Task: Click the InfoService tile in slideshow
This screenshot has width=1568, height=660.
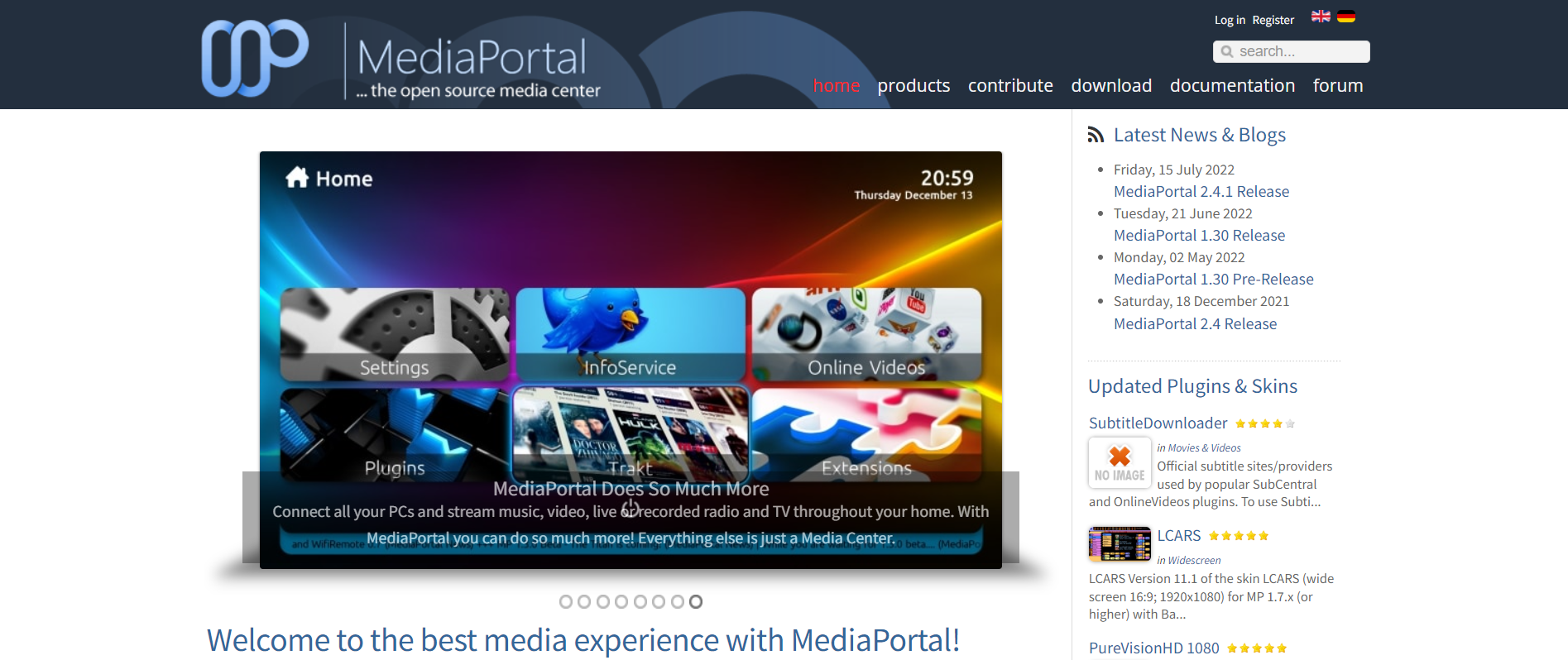Action: [x=631, y=334]
